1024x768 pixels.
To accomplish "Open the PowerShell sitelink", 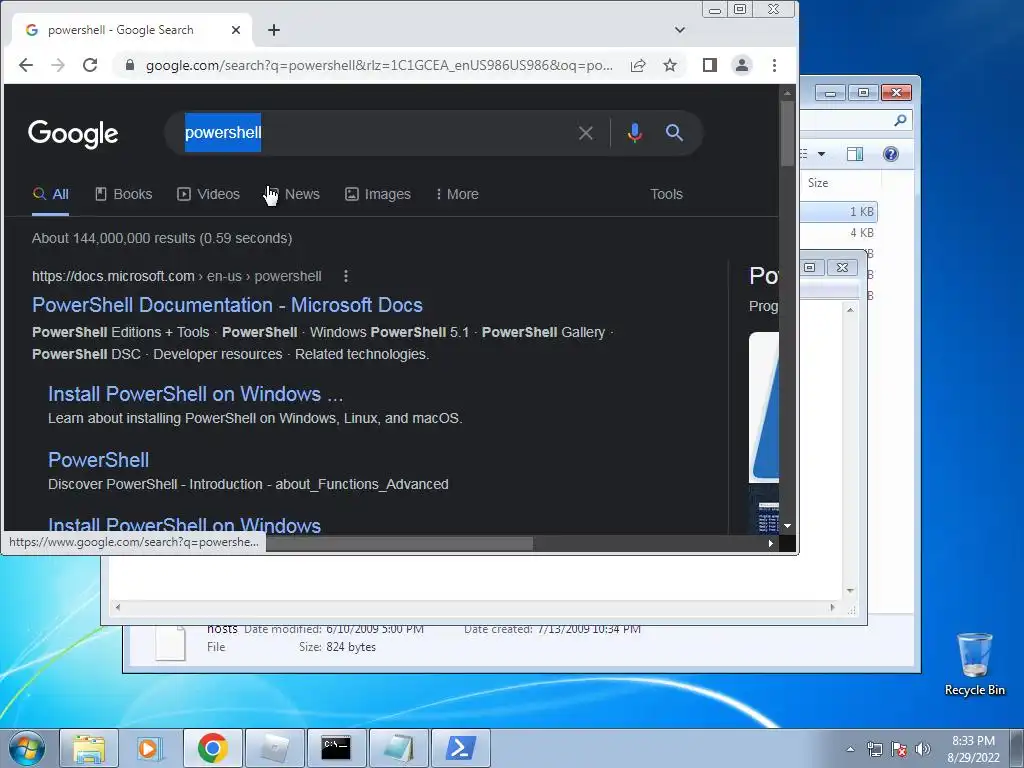I will [99, 460].
